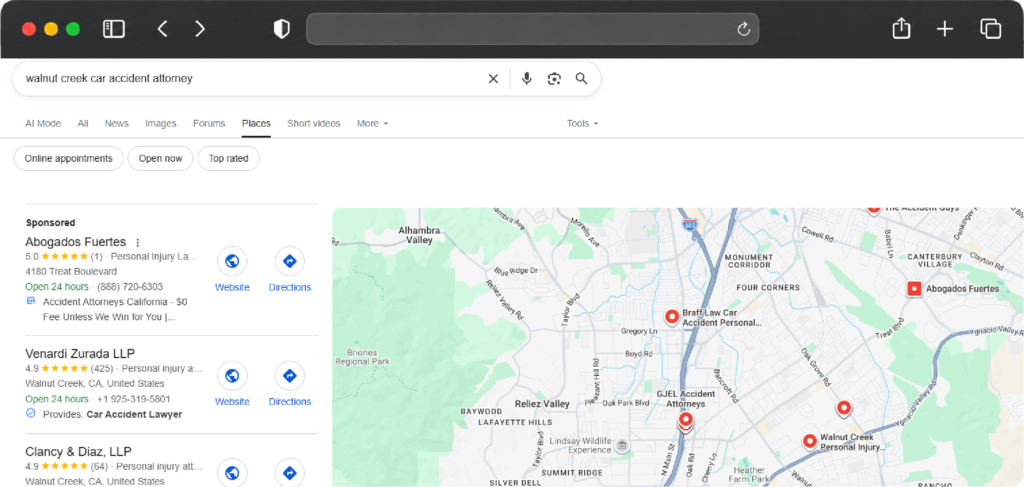Open the Images tab
The image size is (1024, 487).
click(161, 123)
